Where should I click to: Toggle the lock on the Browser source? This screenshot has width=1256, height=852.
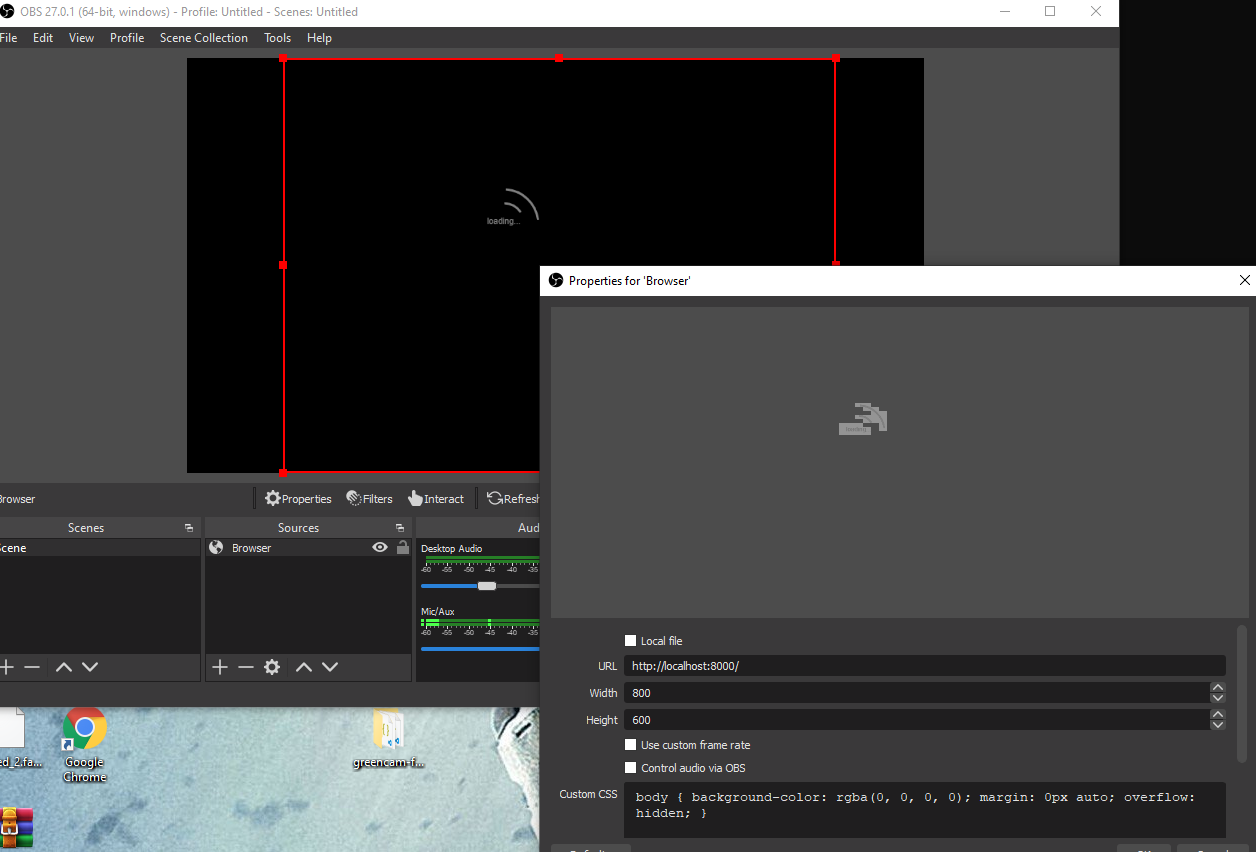(402, 548)
